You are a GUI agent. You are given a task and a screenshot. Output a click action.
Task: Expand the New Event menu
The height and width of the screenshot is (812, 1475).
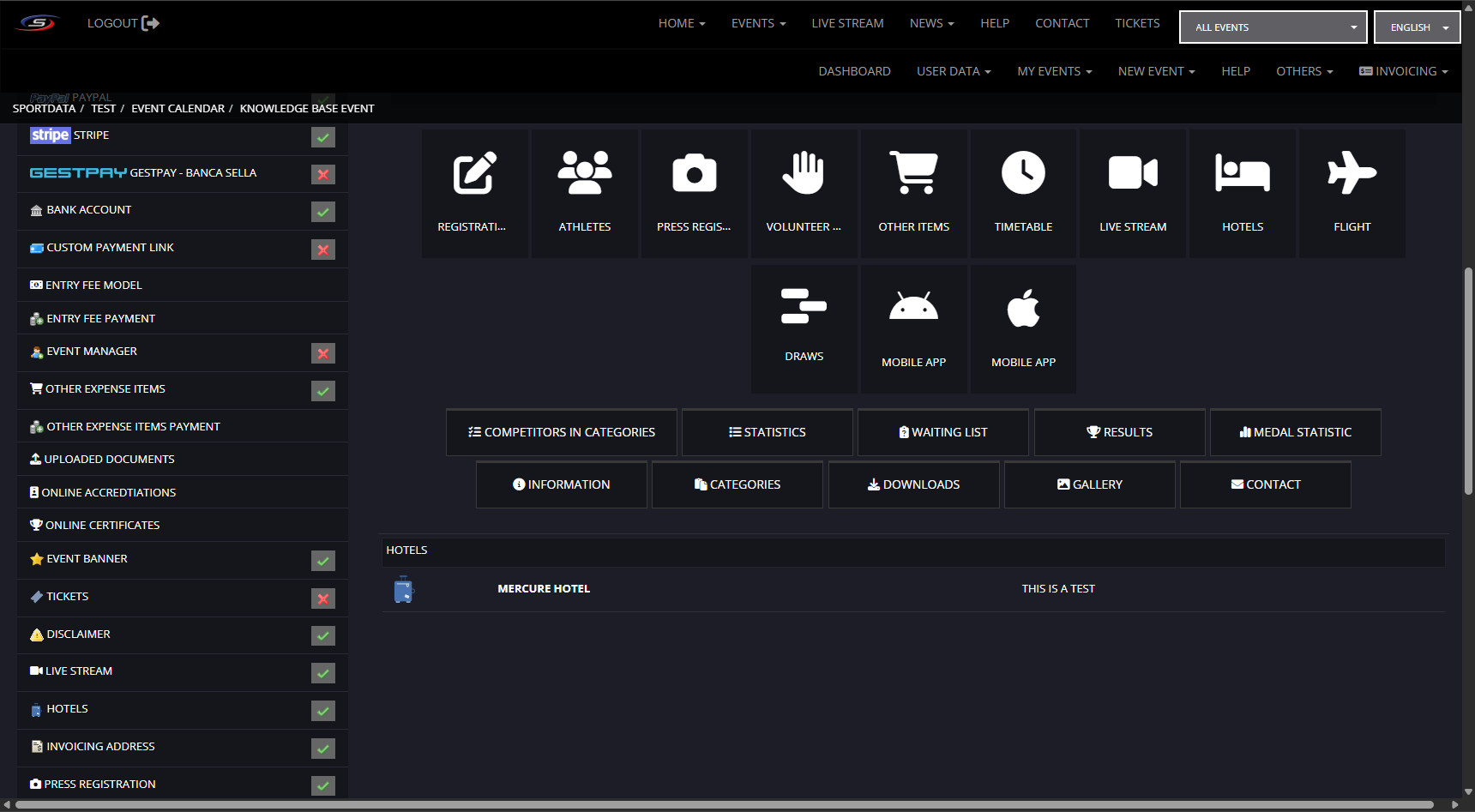[x=1156, y=71]
